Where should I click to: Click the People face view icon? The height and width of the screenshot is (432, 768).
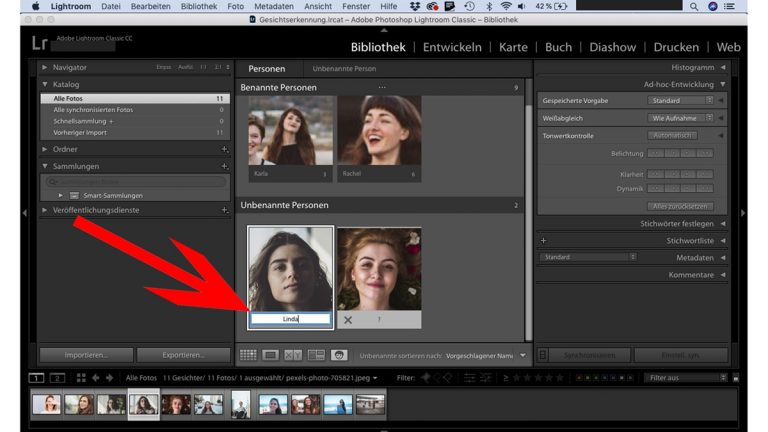(340, 355)
